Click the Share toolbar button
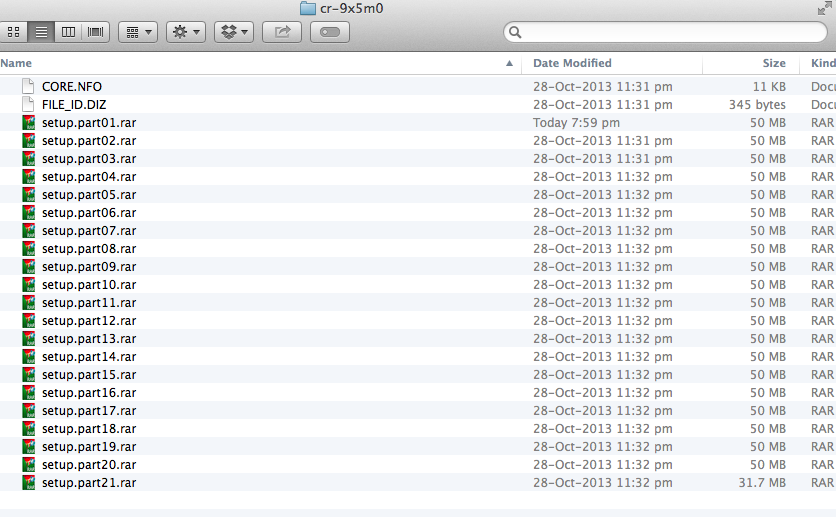Viewport: 836px width, 517px height. pos(282,32)
